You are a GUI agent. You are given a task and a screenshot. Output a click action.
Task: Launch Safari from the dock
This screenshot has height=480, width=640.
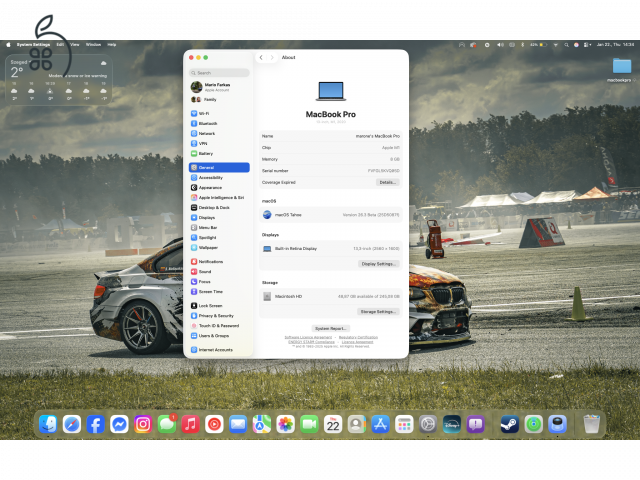(x=71, y=424)
